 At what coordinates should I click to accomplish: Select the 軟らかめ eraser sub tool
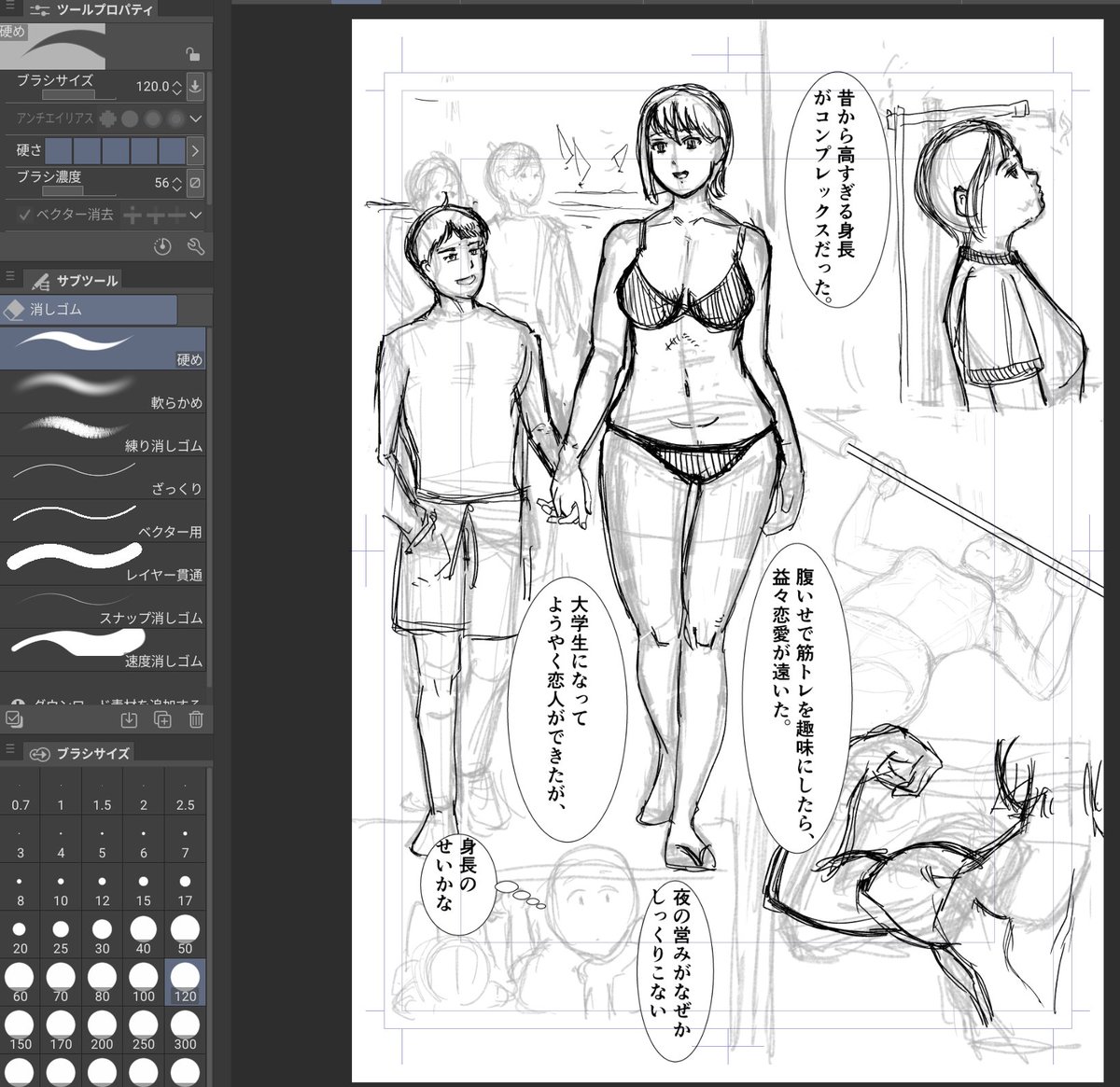(x=103, y=385)
